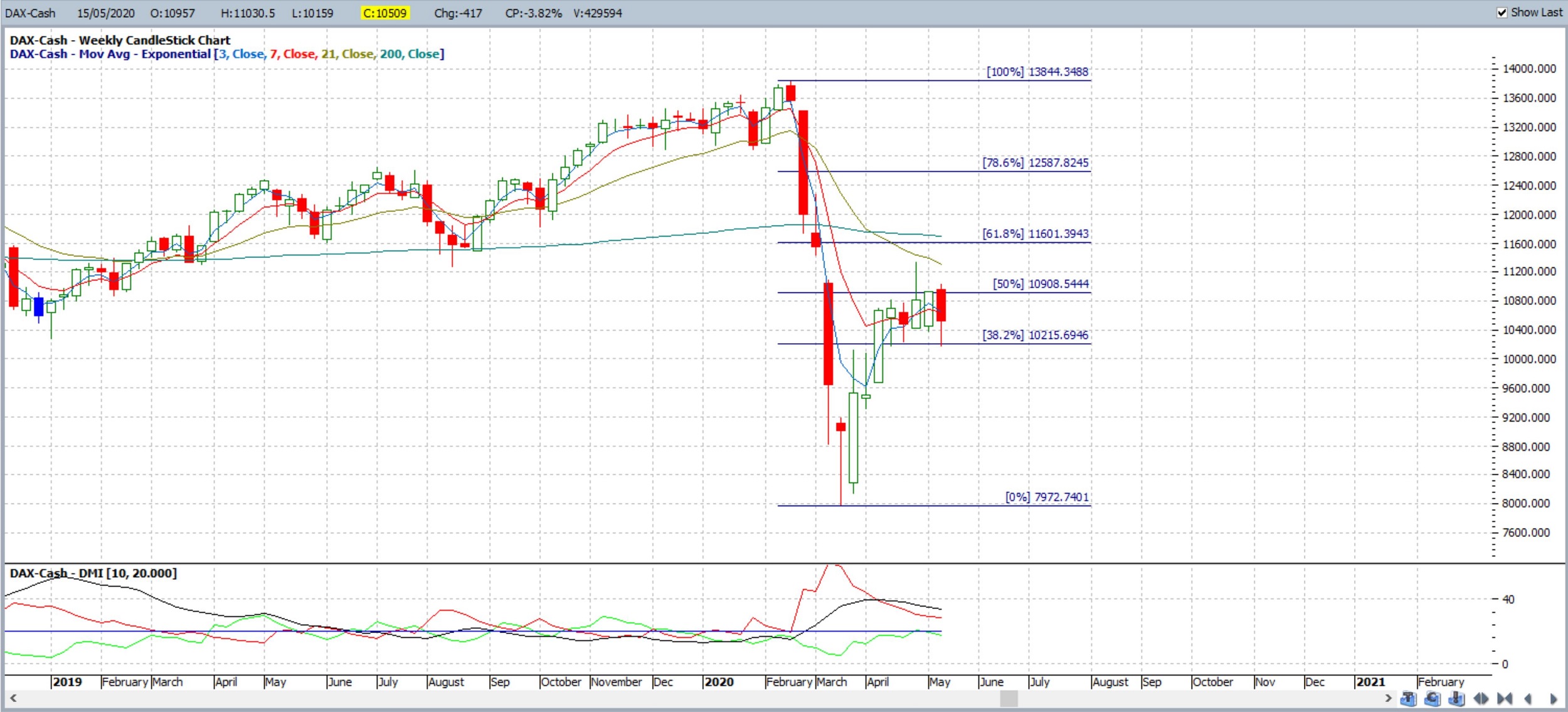This screenshot has width=1568, height=712.
Task: Click the 2019 year marker on time axis
Action: (67, 682)
